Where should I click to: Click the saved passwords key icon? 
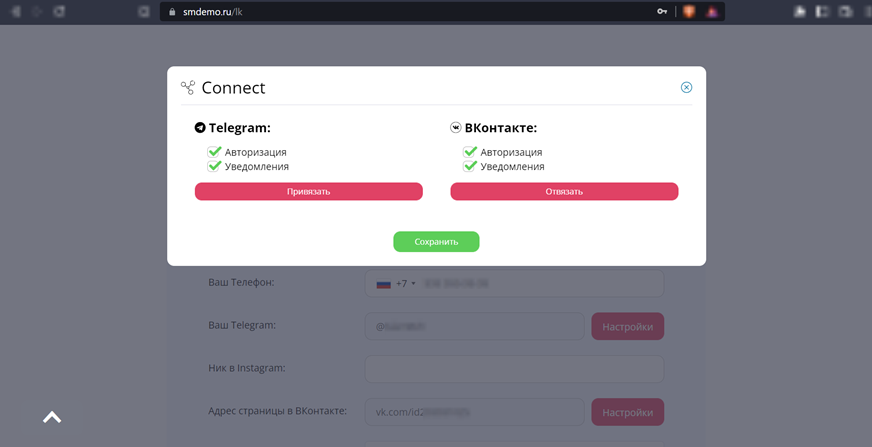[x=662, y=12]
